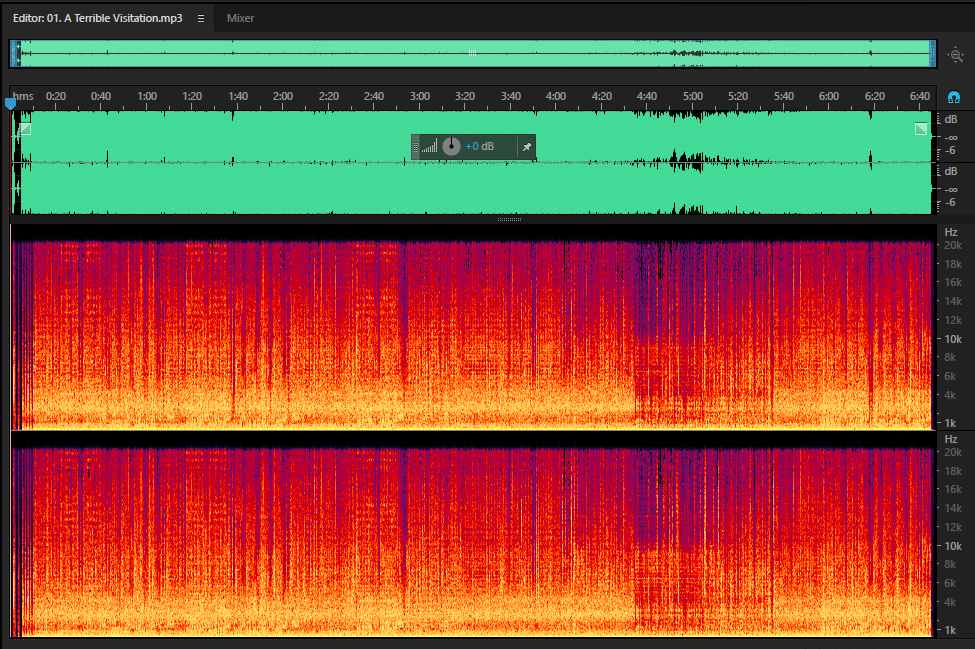Click the Zoom Out Full magnifier icon
Viewport: 975px width, 649px height.
pos(956,55)
